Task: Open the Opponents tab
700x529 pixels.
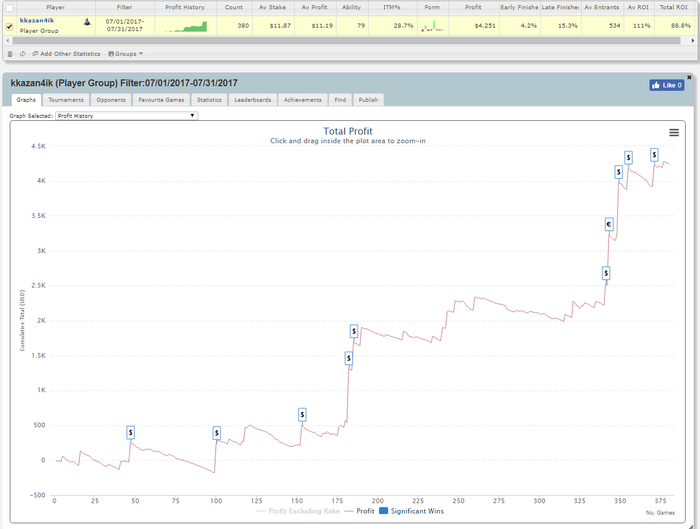Action: click(x=111, y=100)
